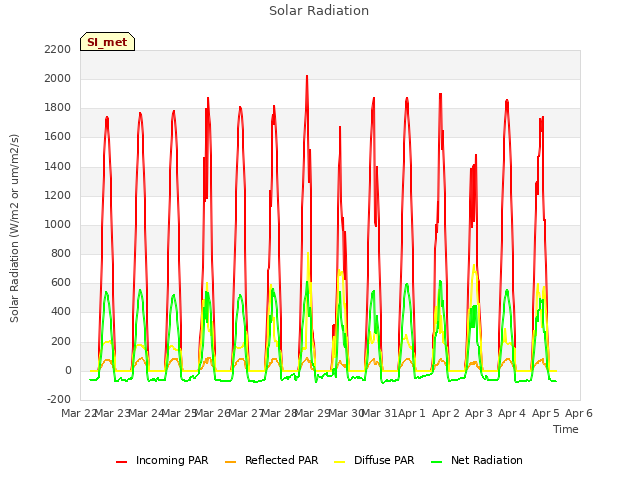
Task: Click the Time x-axis label
Action: click(x=566, y=429)
